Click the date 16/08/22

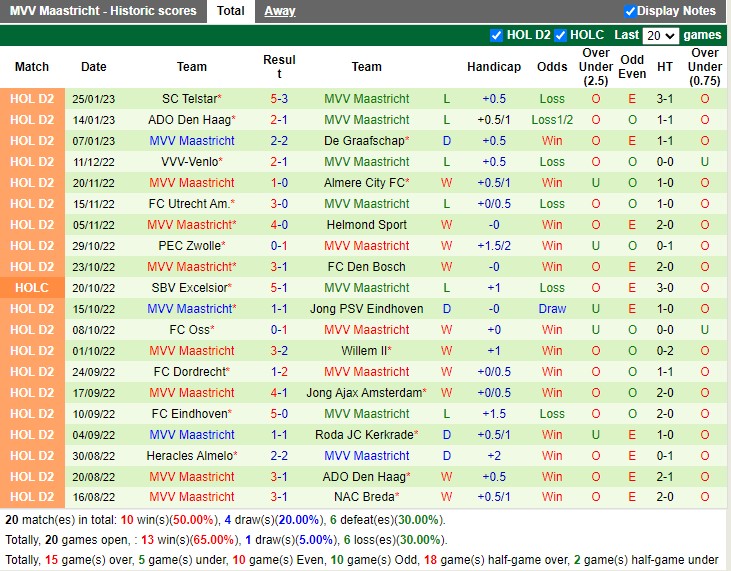pos(94,497)
